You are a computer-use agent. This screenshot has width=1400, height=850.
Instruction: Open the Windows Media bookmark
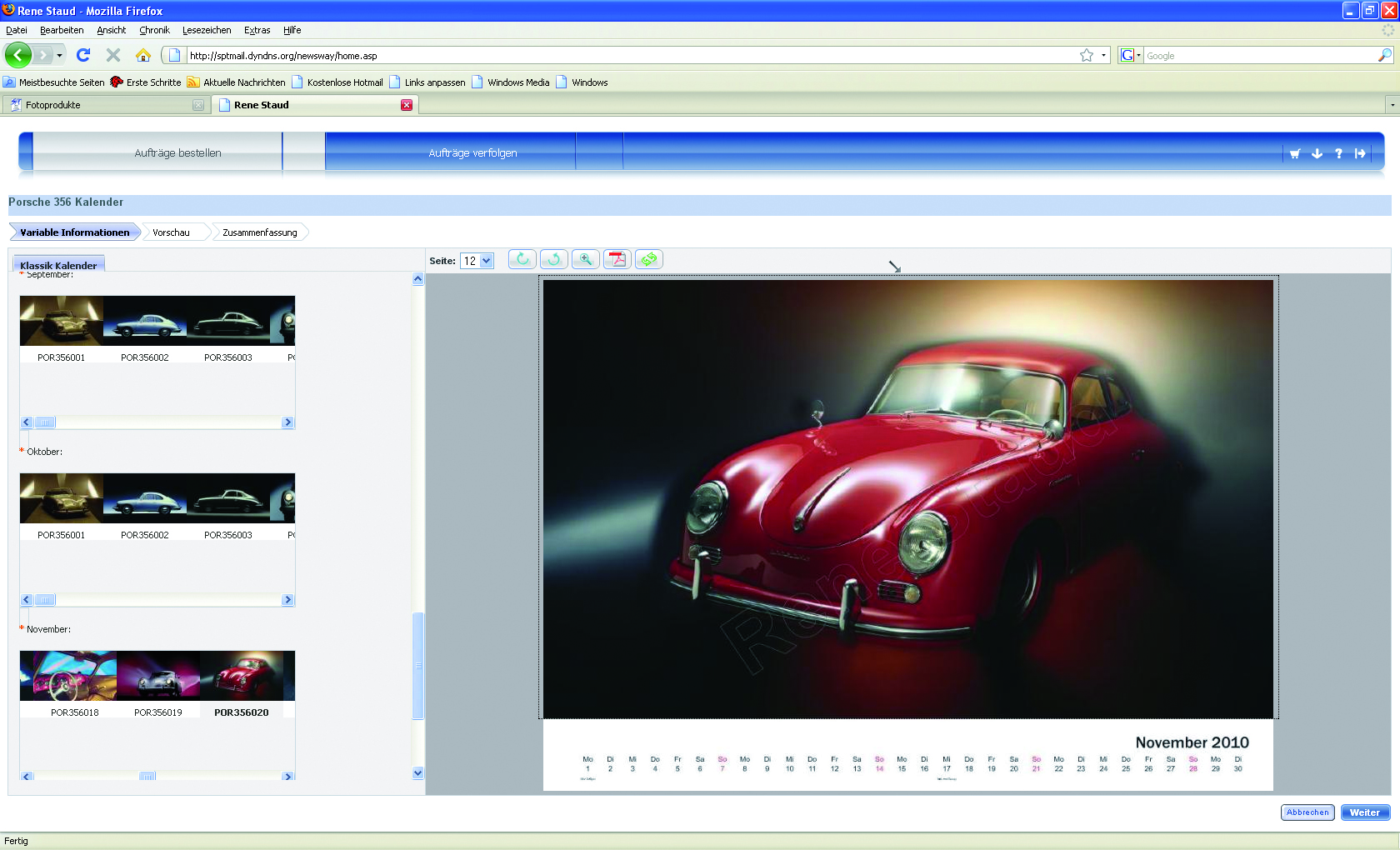[x=511, y=82]
